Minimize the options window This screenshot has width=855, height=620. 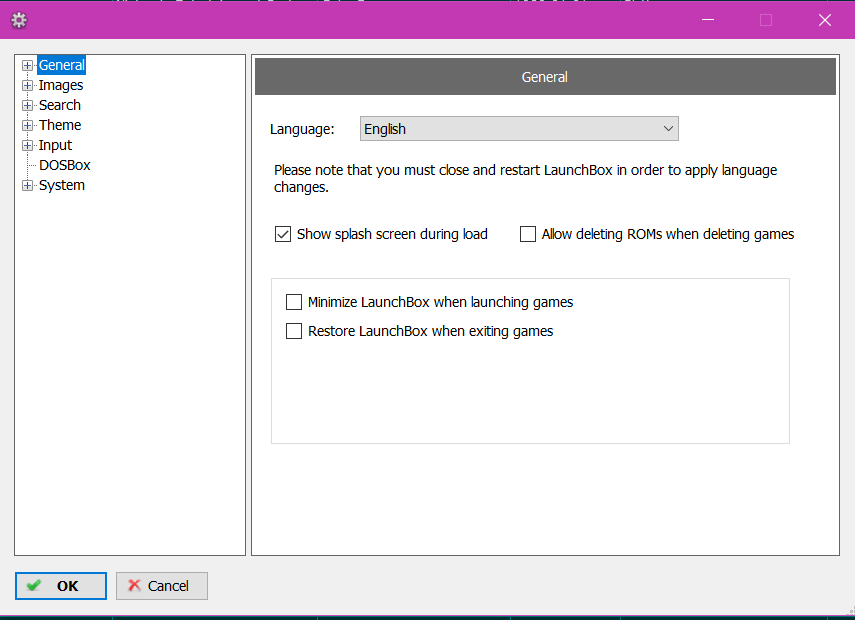(708, 20)
